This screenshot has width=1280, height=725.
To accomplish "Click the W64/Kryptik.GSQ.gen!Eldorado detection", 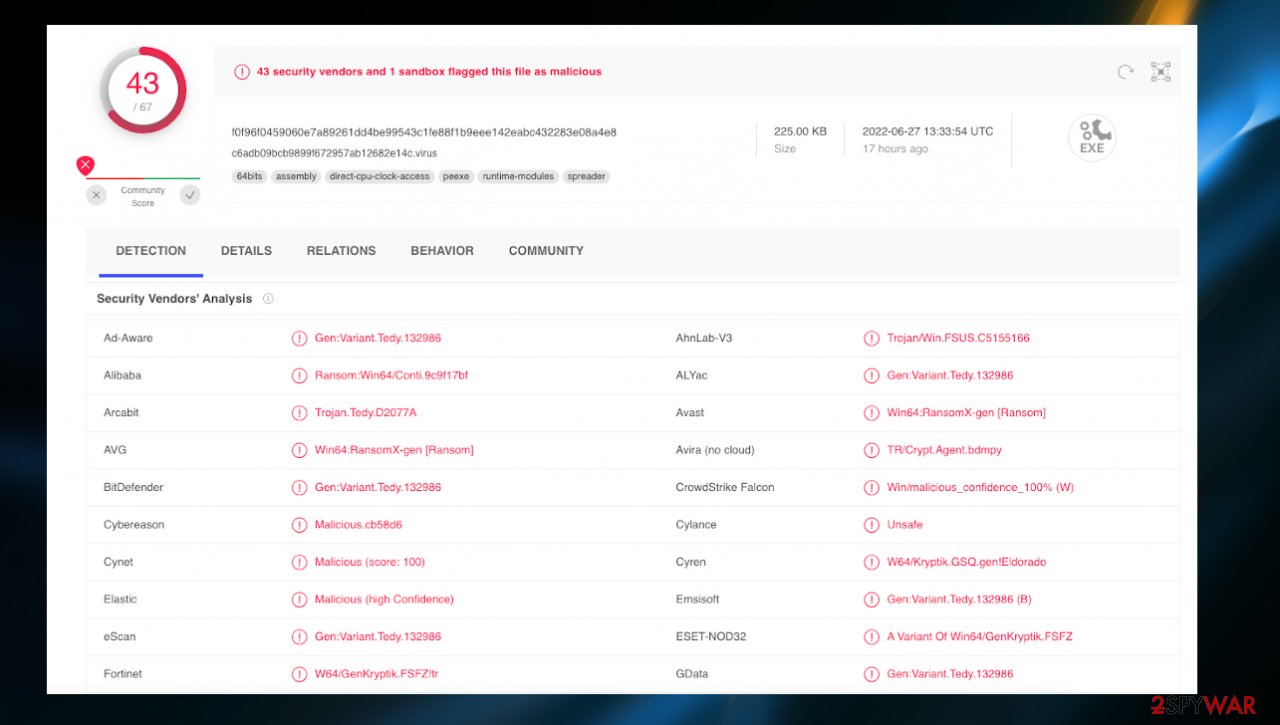I will click(x=966, y=562).
